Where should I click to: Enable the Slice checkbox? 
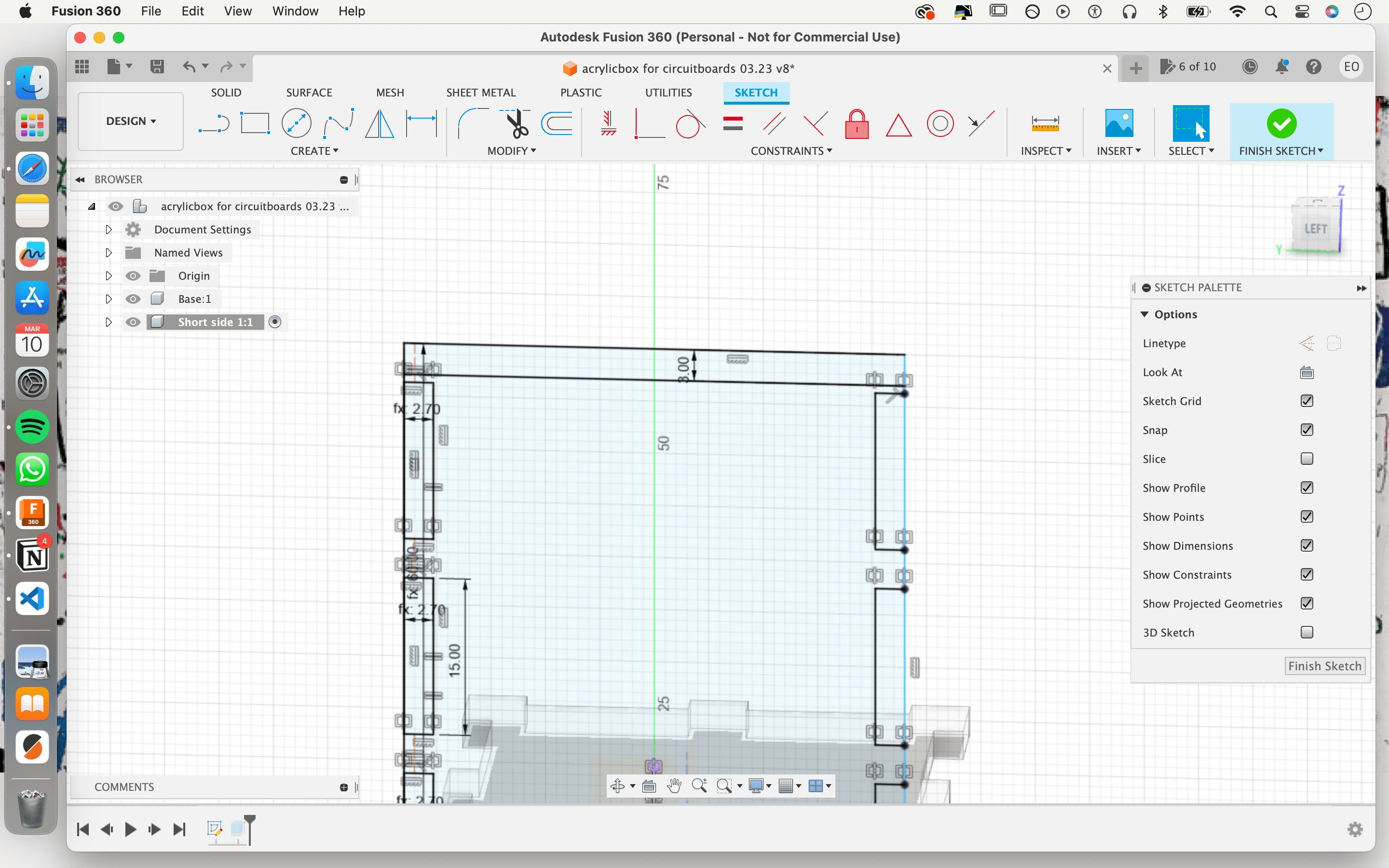pyautogui.click(x=1307, y=459)
